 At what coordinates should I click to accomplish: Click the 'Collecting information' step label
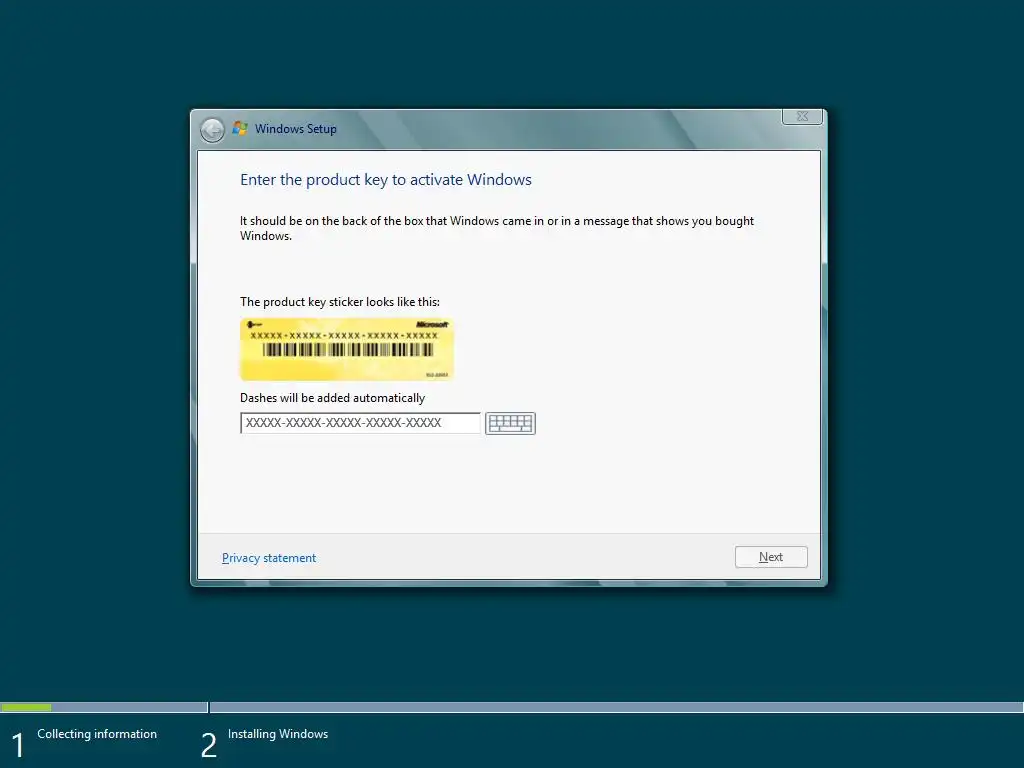[x=97, y=734]
